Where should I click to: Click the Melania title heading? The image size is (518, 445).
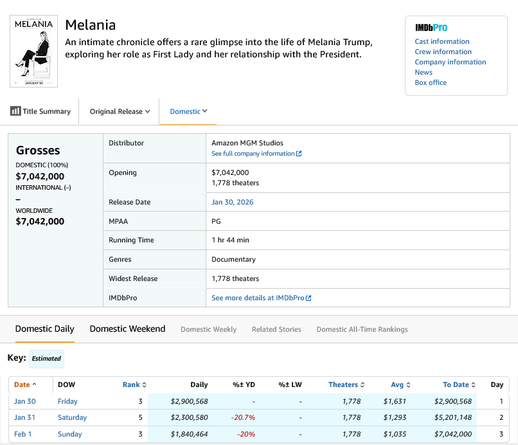point(90,25)
